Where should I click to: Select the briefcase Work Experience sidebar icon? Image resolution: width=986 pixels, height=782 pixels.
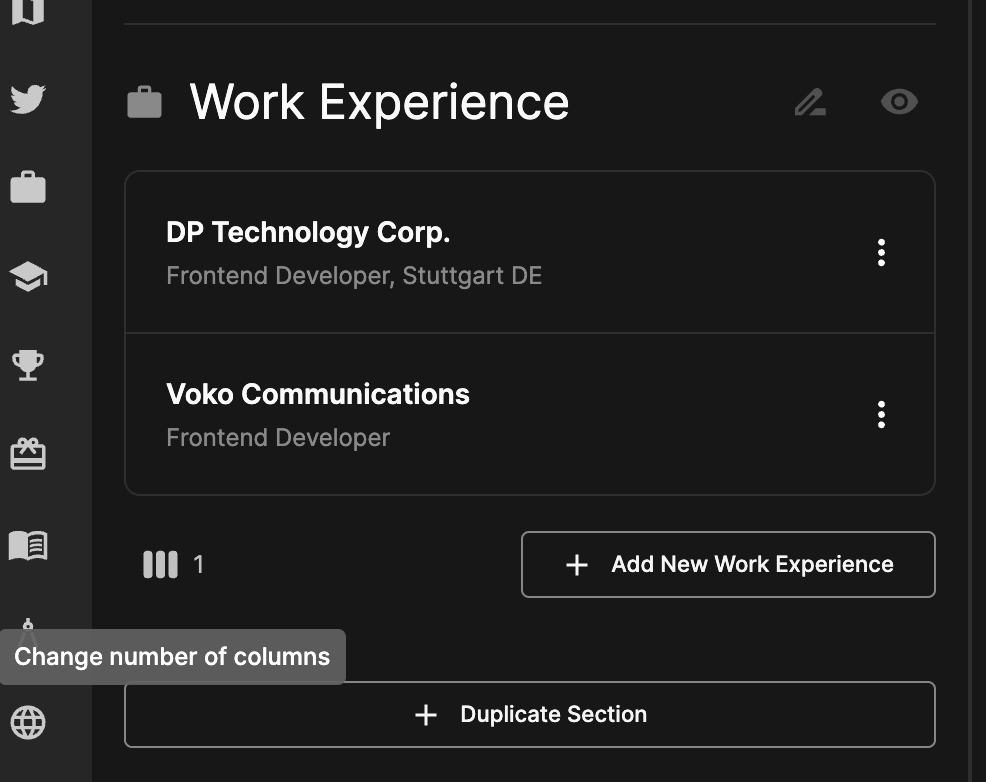point(29,187)
